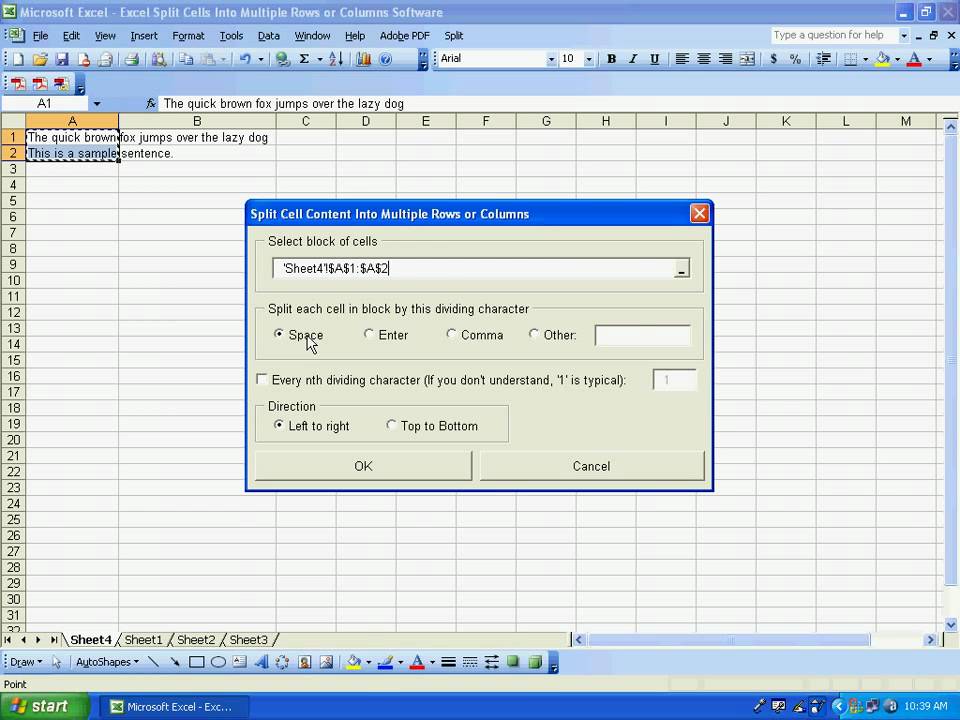Click OK in the Split Cell dialog

pyautogui.click(x=363, y=466)
